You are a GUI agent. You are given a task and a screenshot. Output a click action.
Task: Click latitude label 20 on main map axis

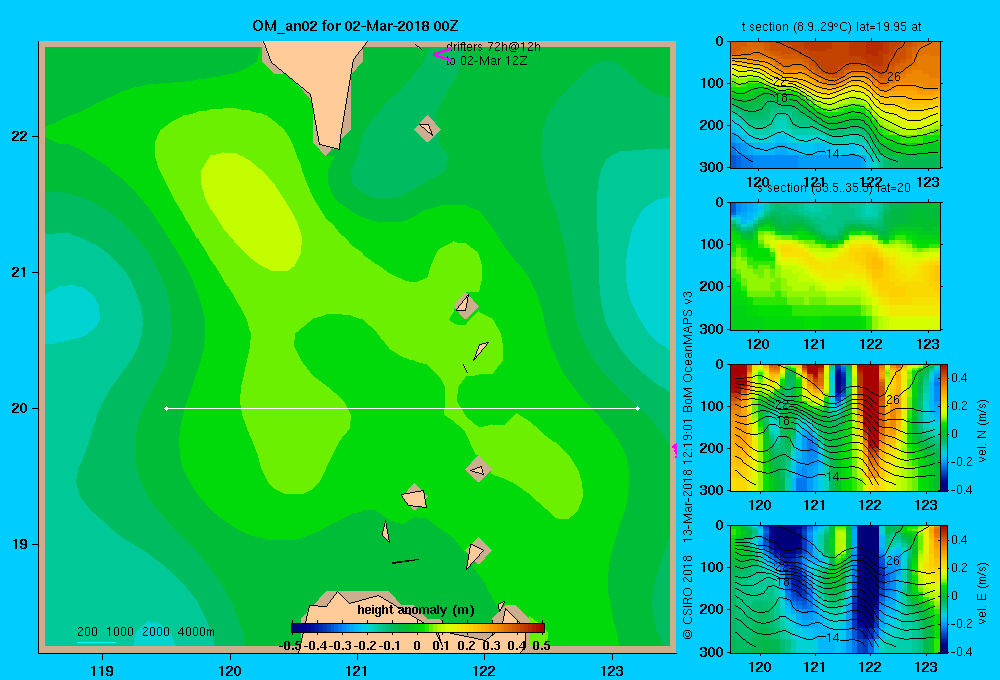tap(20, 408)
